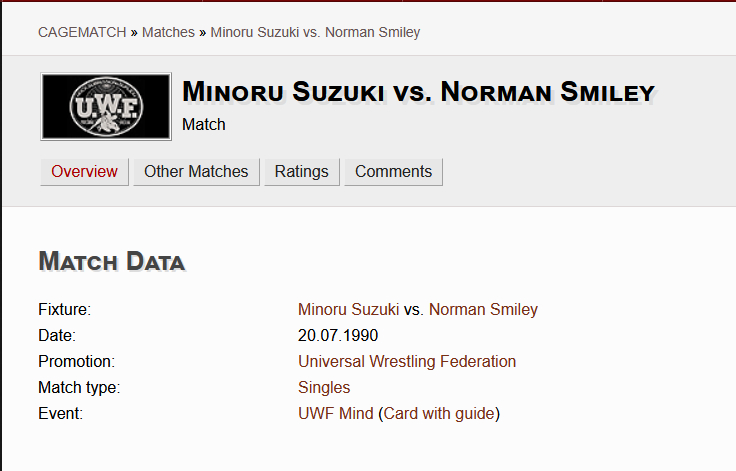The width and height of the screenshot is (736, 471).
Task: Select the match name in the breadcrumb
Action: click(x=314, y=32)
